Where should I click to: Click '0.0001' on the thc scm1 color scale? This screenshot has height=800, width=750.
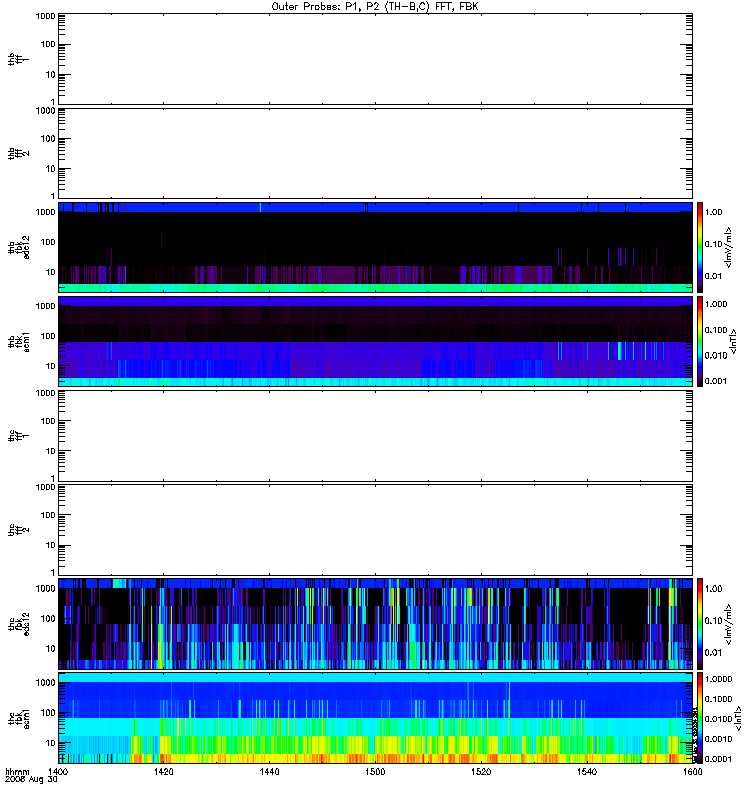[x=718, y=759]
